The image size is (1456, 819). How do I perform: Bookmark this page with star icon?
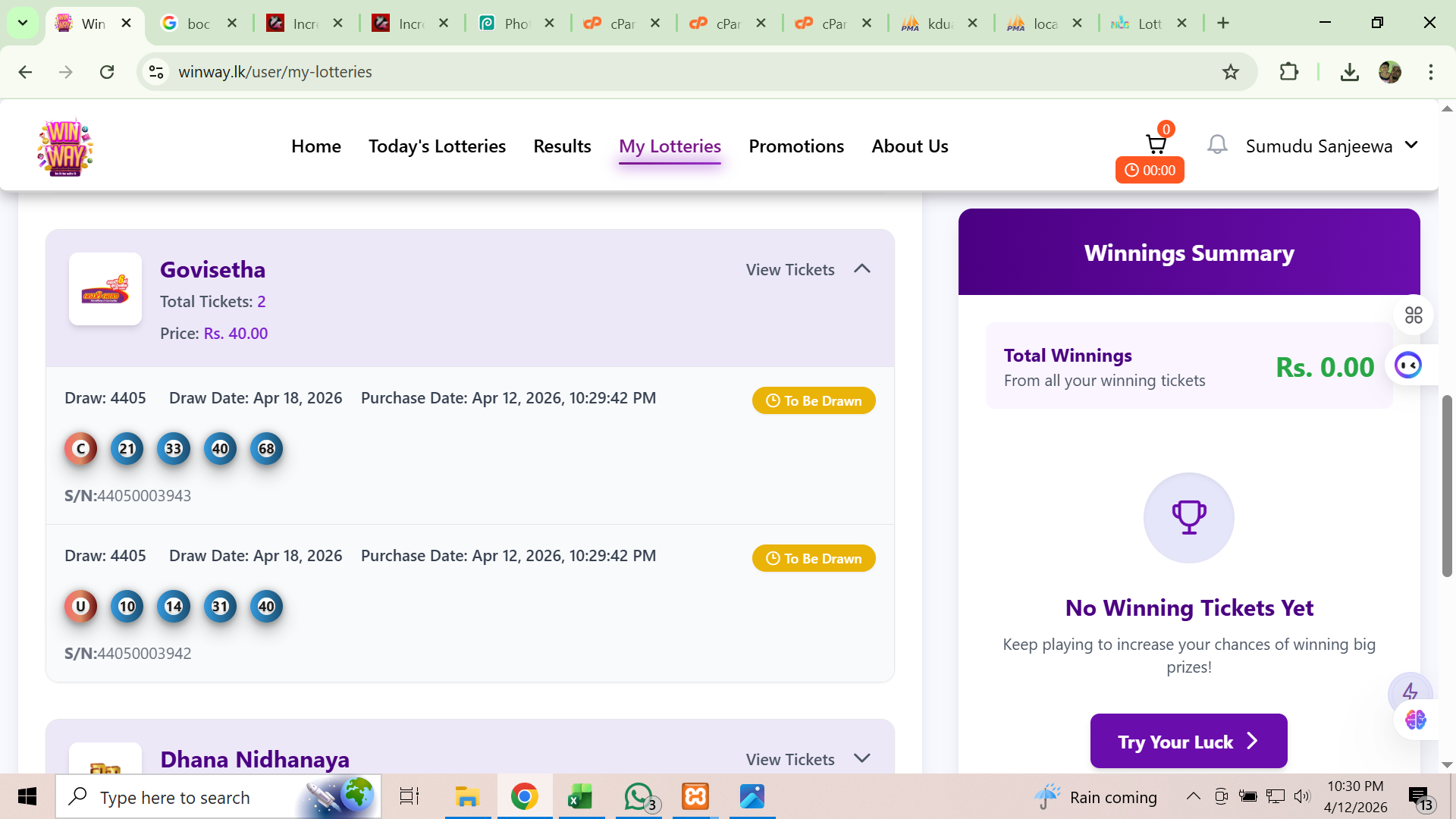click(x=1230, y=72)
